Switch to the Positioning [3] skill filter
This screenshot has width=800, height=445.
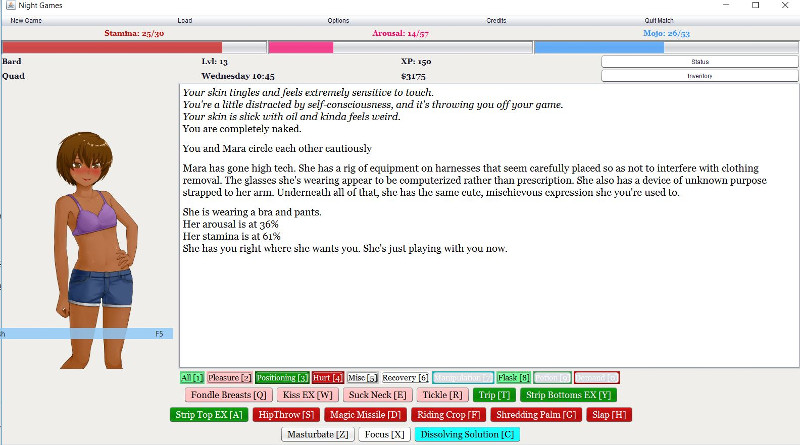282,378
